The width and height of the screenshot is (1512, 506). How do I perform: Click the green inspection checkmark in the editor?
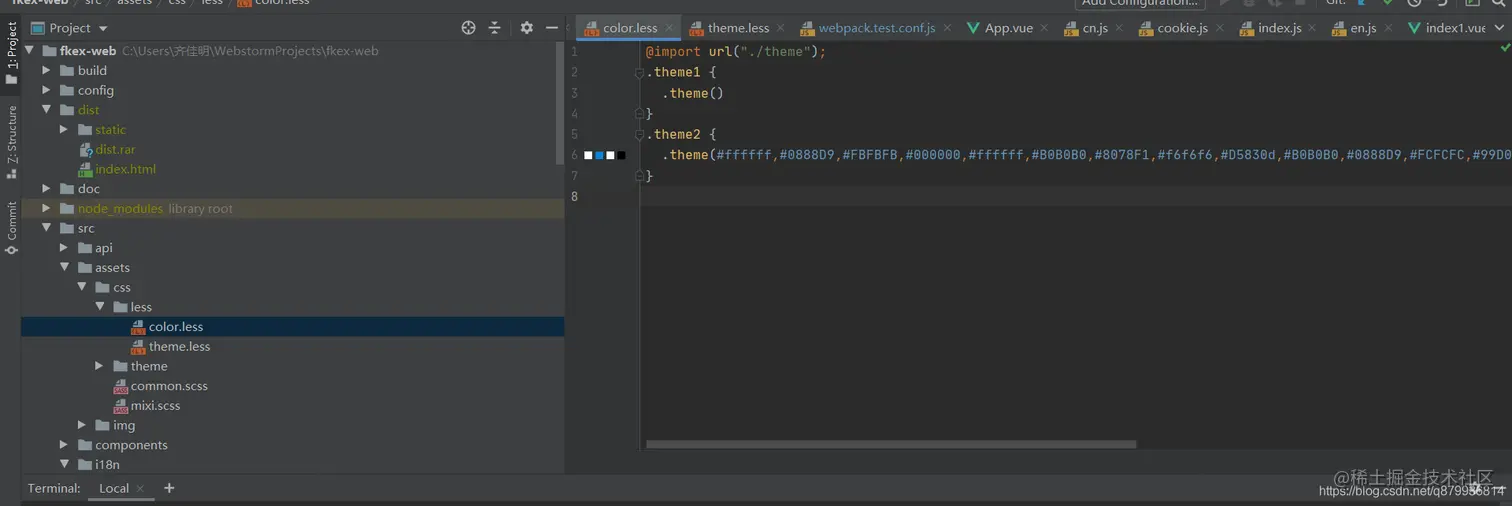[x=1504, y=48]
